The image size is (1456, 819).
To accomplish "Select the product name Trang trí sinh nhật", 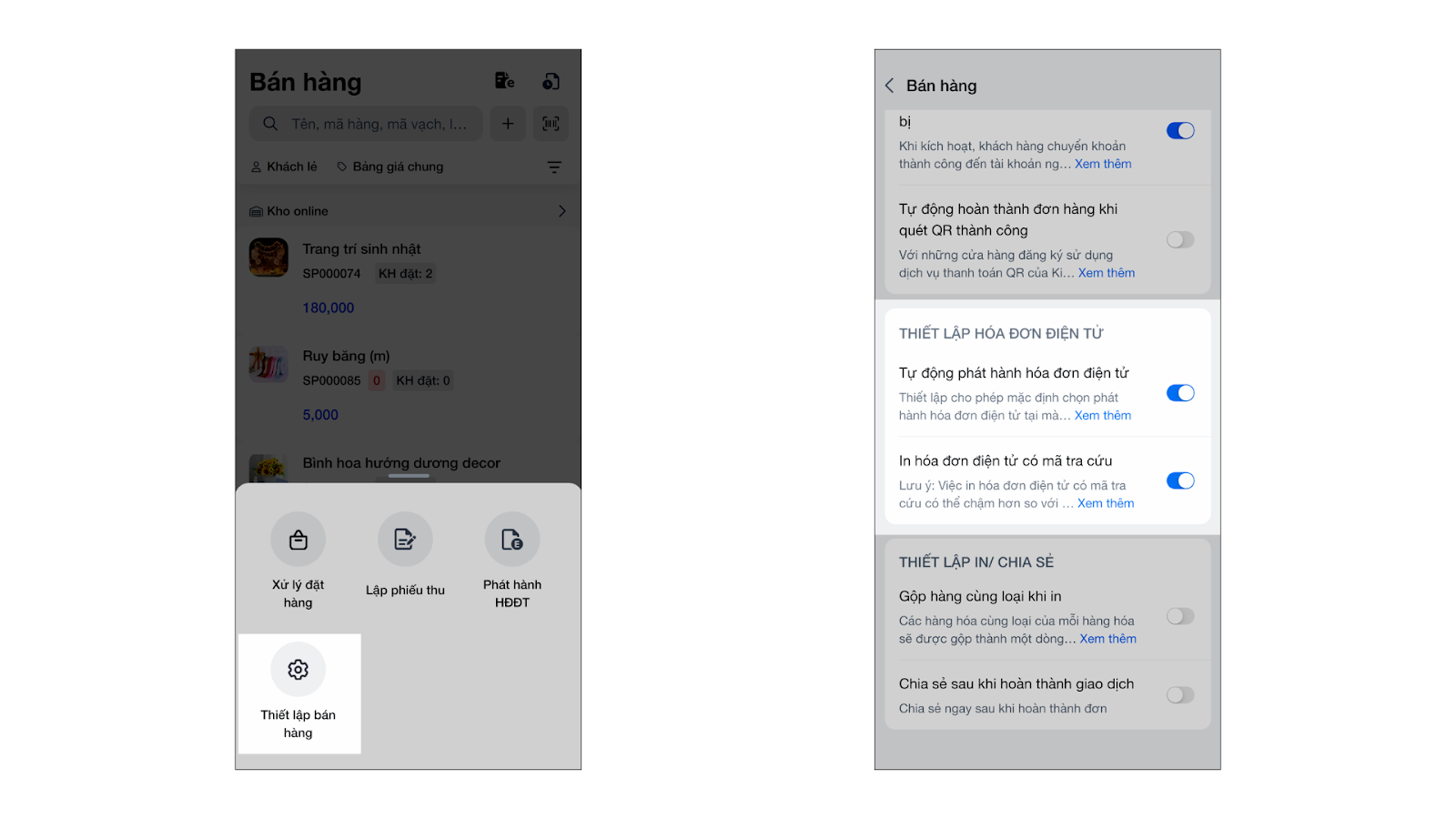I will [361, 249].
